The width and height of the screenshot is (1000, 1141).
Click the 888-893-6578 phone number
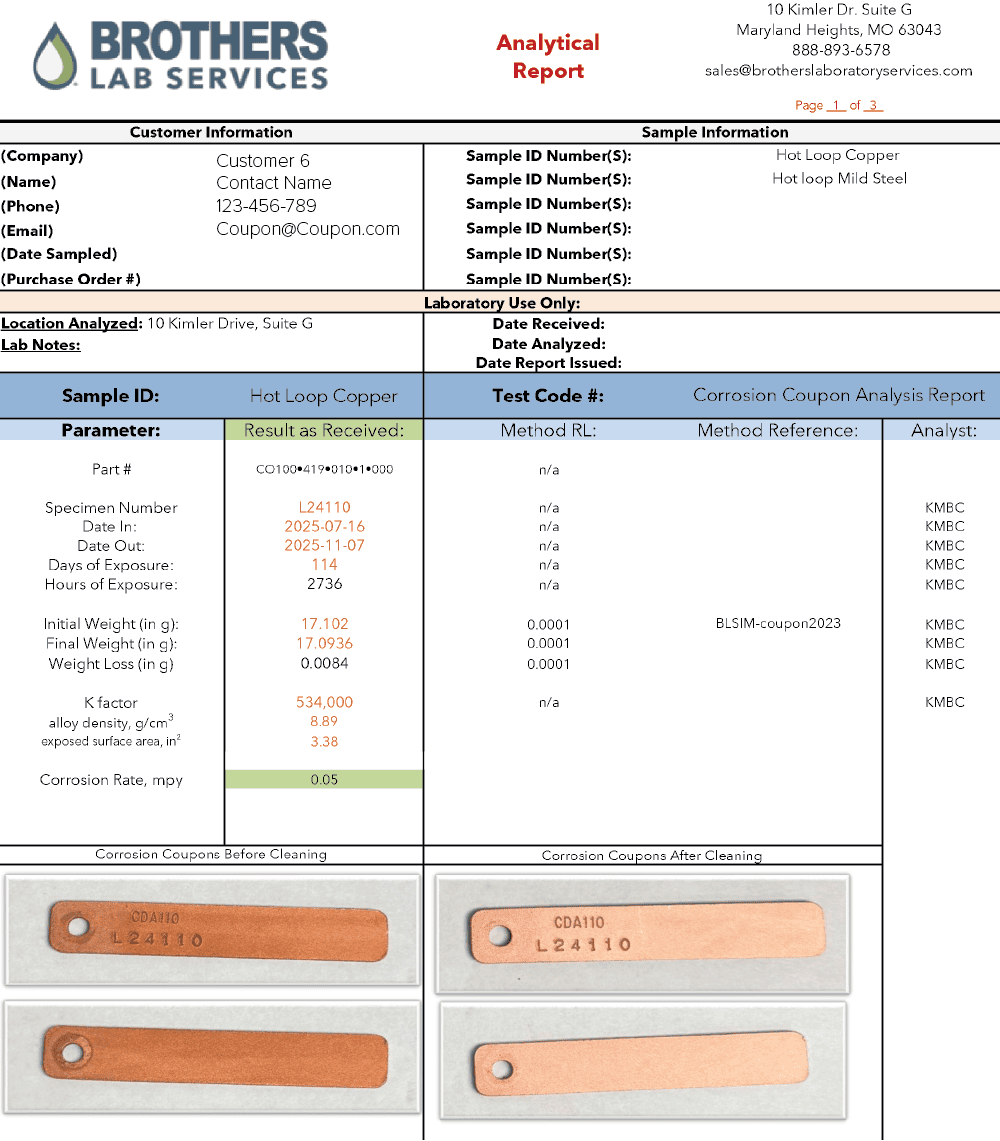[840, 50]
